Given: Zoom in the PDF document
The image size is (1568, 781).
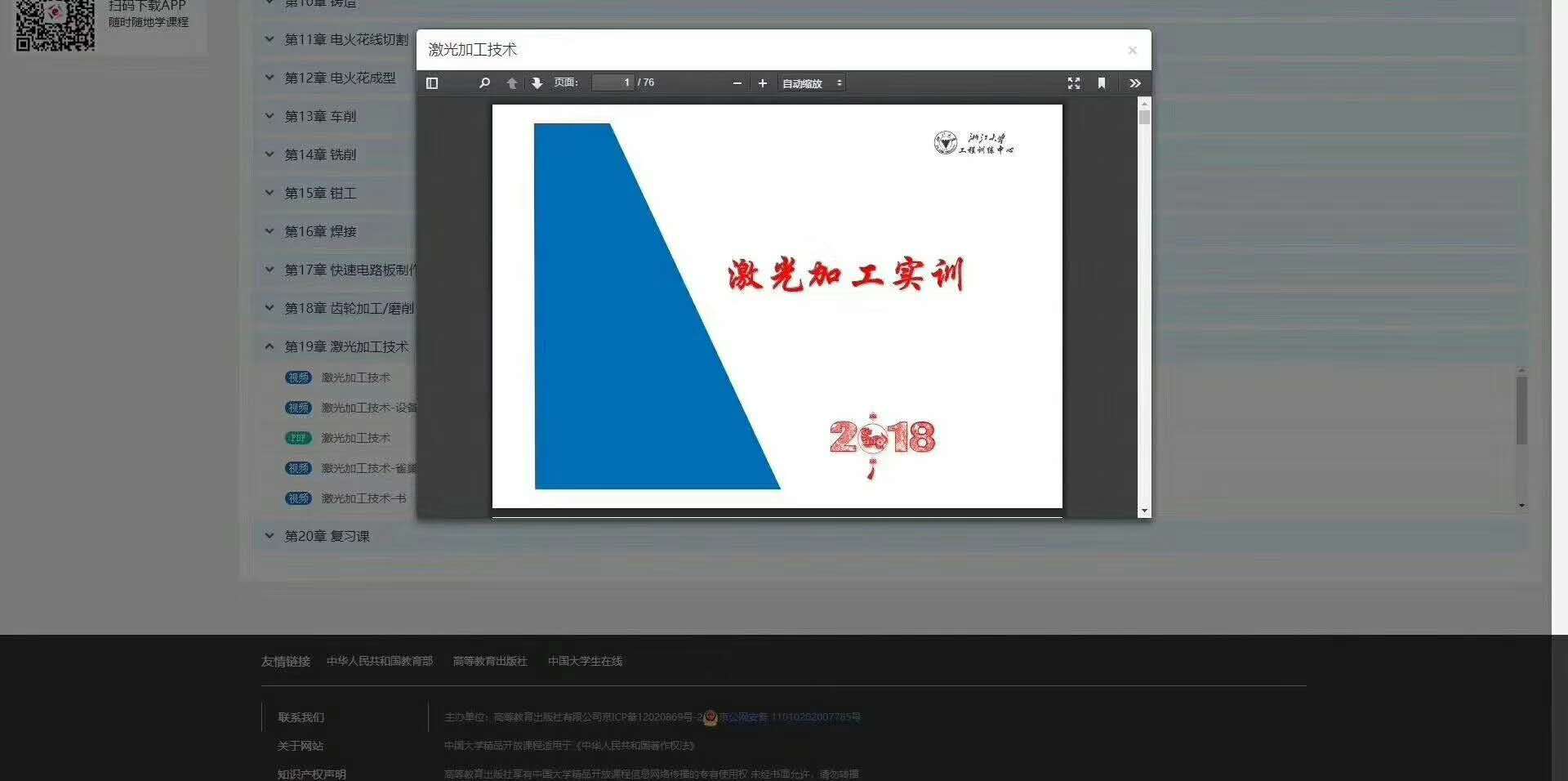Looking at the screenshot, I should coord(763,83).
